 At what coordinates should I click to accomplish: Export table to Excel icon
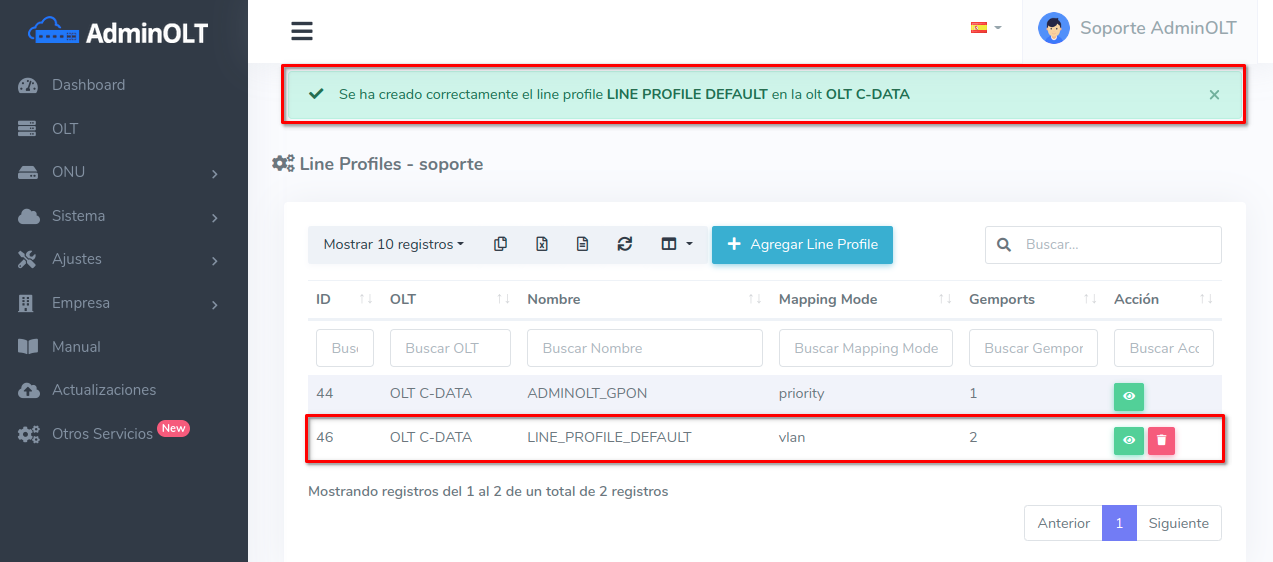(542, 244)
